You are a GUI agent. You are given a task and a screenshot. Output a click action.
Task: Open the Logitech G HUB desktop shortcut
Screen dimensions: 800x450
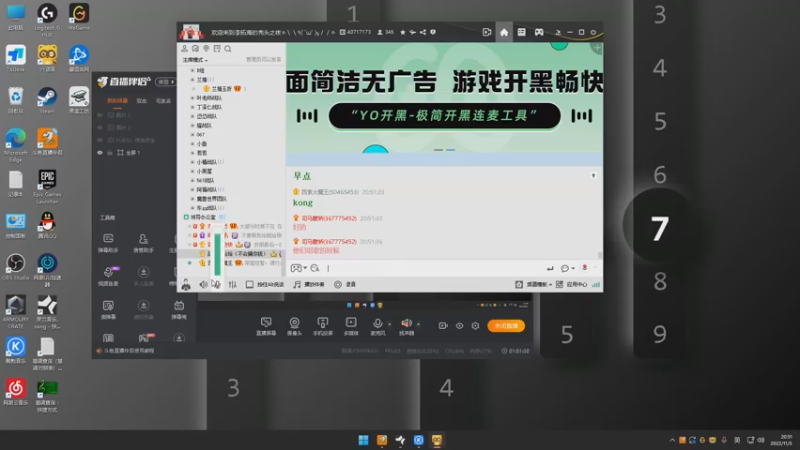47,20
